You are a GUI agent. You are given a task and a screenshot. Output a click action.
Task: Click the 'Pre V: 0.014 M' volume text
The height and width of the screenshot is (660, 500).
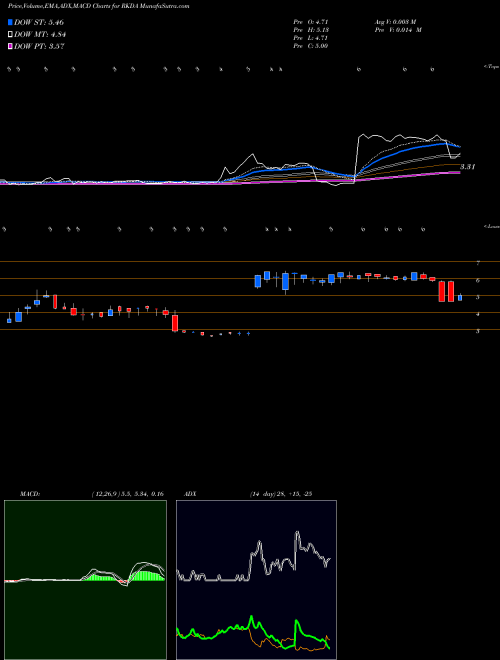(x=398, y=30)
